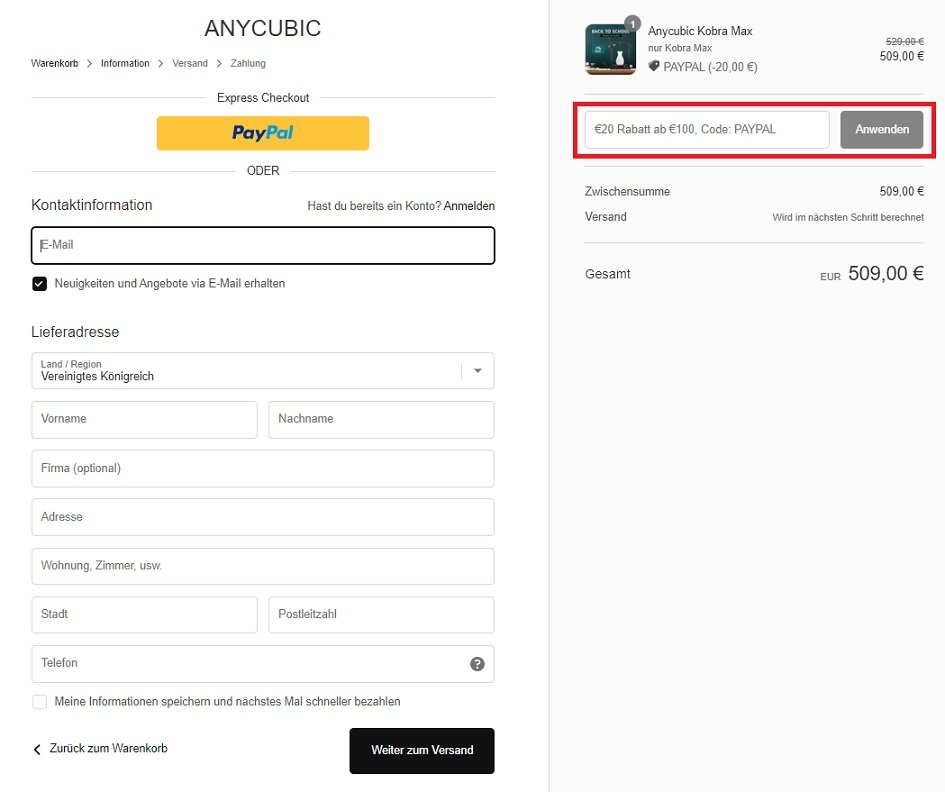The width and height of the screenshot is (945, 792).
Task: Open the Anycubic Kobra Max product thumbnail
Action: click(610, 49)
